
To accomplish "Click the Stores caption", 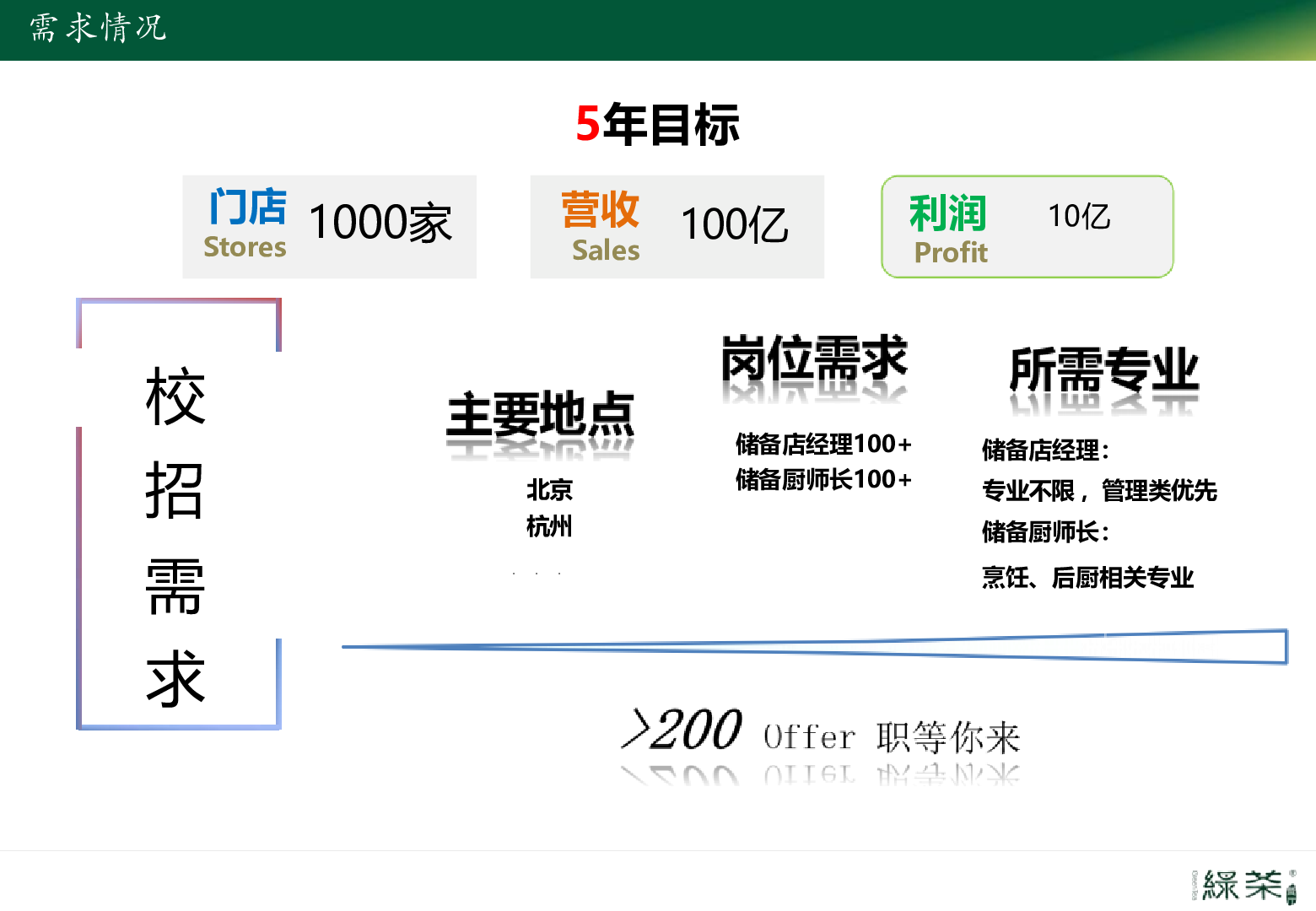I will click(x=245, y=247).
